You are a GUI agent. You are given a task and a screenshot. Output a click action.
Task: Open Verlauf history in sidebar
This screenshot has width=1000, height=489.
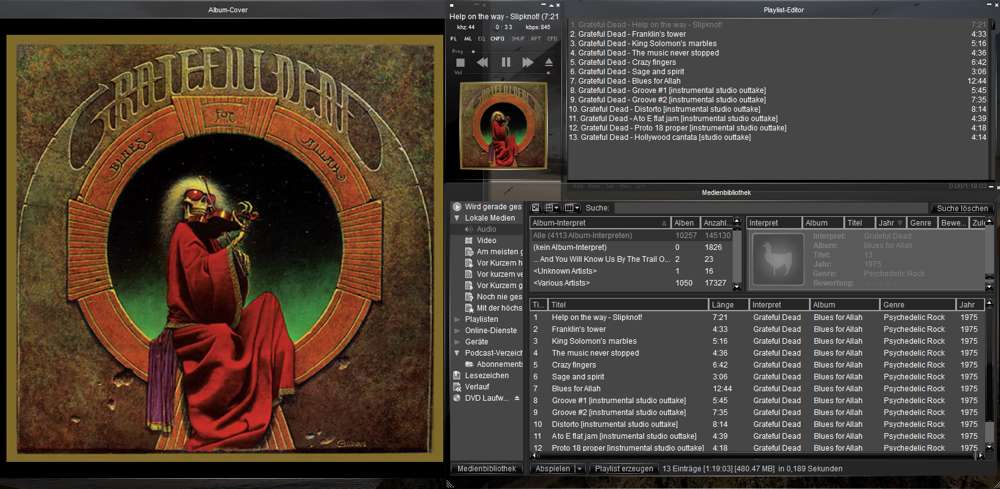coord(479,386)
